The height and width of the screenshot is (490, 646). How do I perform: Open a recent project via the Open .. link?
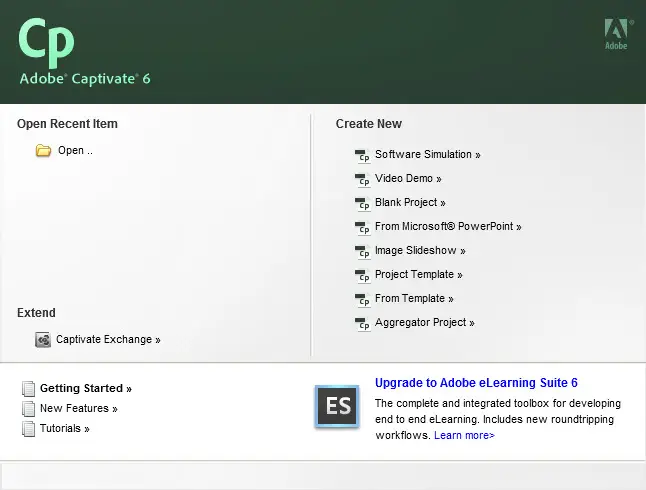click(x=75, y=150)
